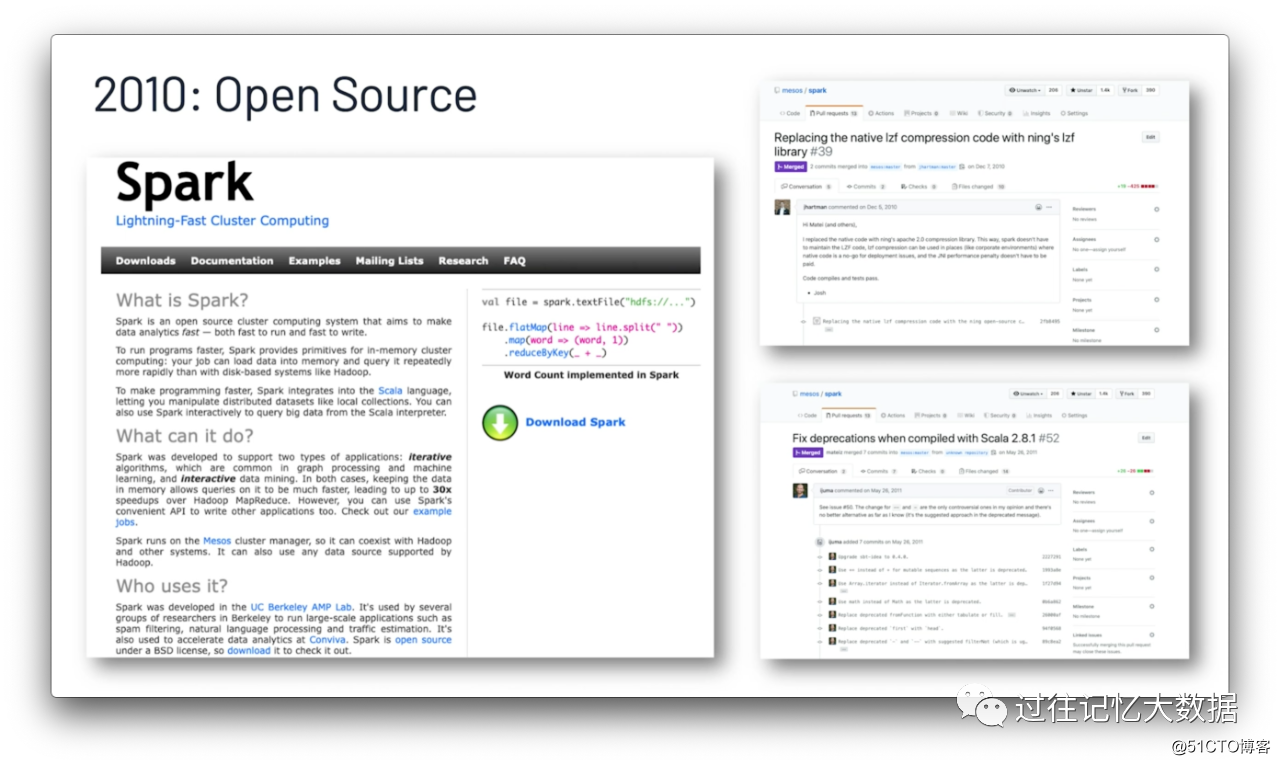Click the Download Spark text link

click(x=575, y=422)
